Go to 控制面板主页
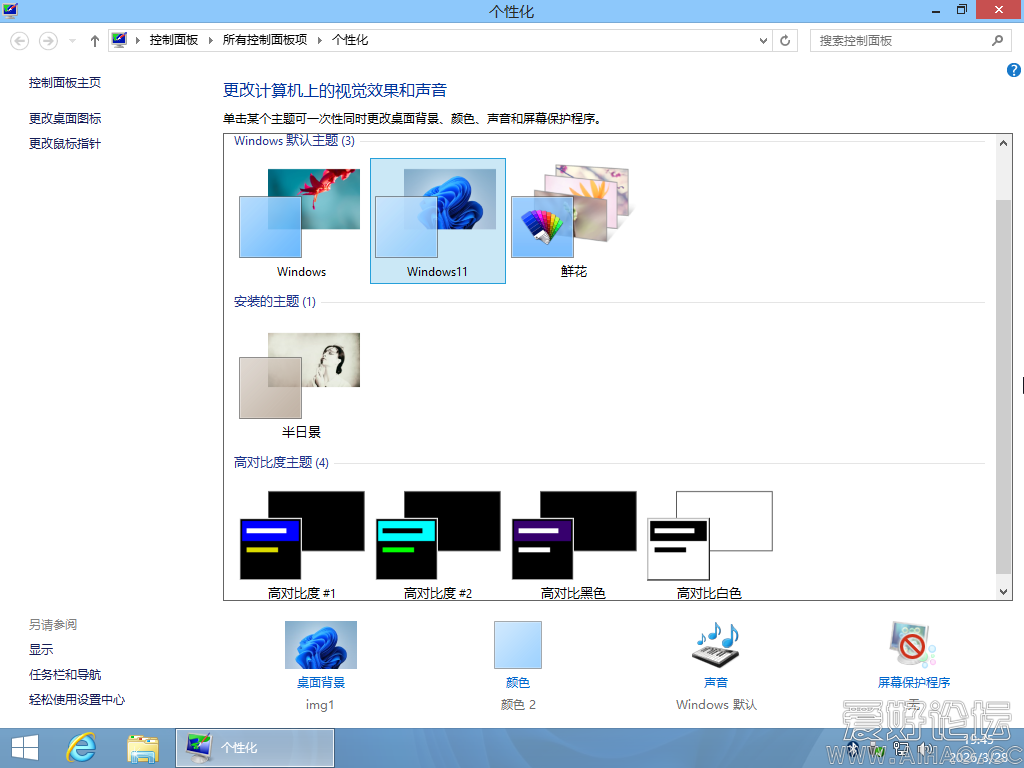Viewport: 1024px width, 768px height. (x=65, y=83)
